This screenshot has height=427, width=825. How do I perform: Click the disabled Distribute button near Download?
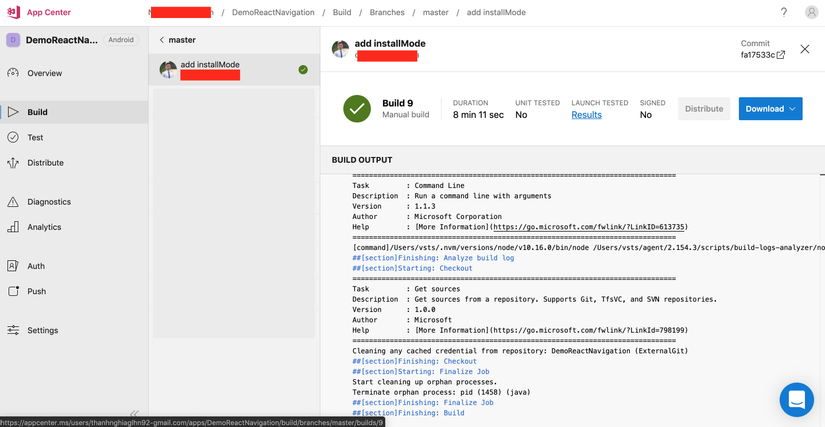[x=704, y=109]
